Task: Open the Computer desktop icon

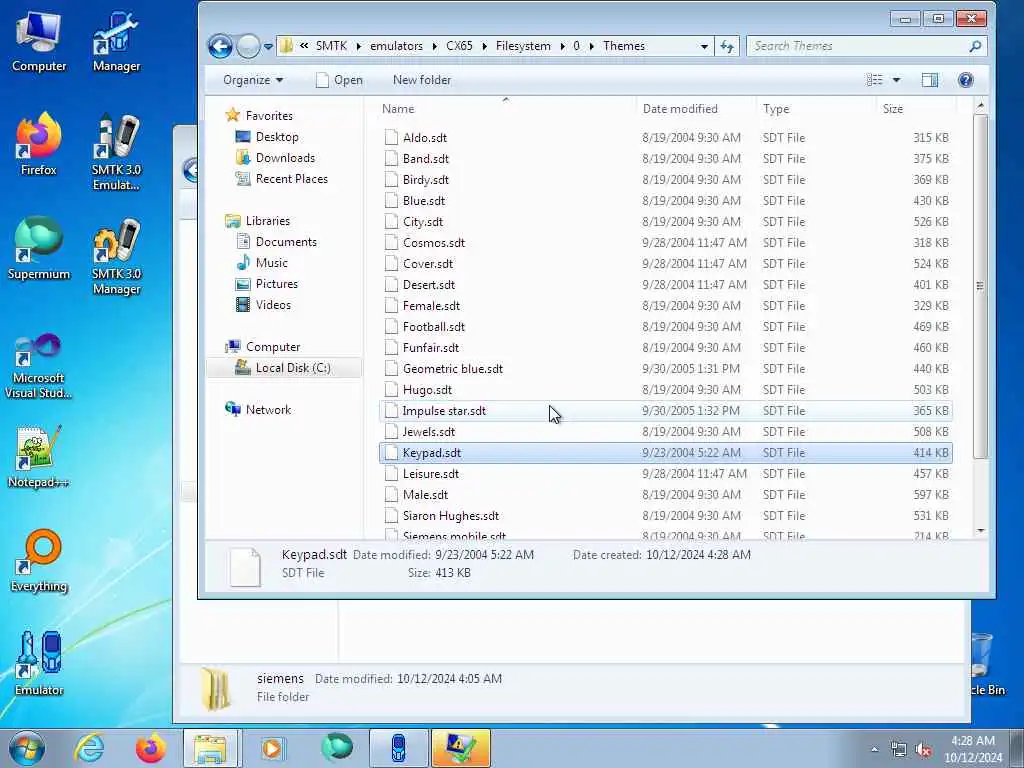Action: tap(39, 41)
